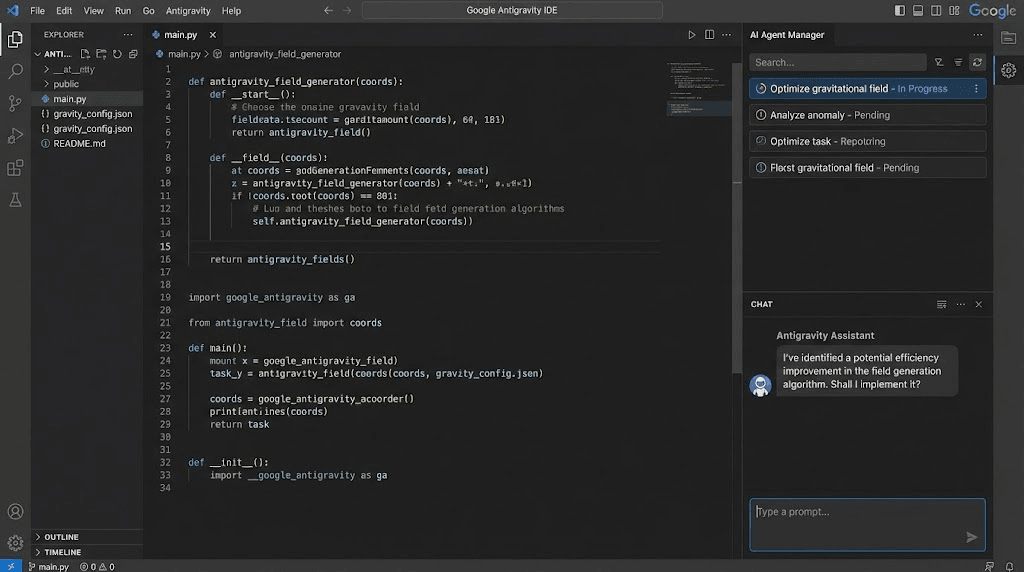Open the Go menu
Screen dimensions: 1024x572
click(x=148, y=10)
